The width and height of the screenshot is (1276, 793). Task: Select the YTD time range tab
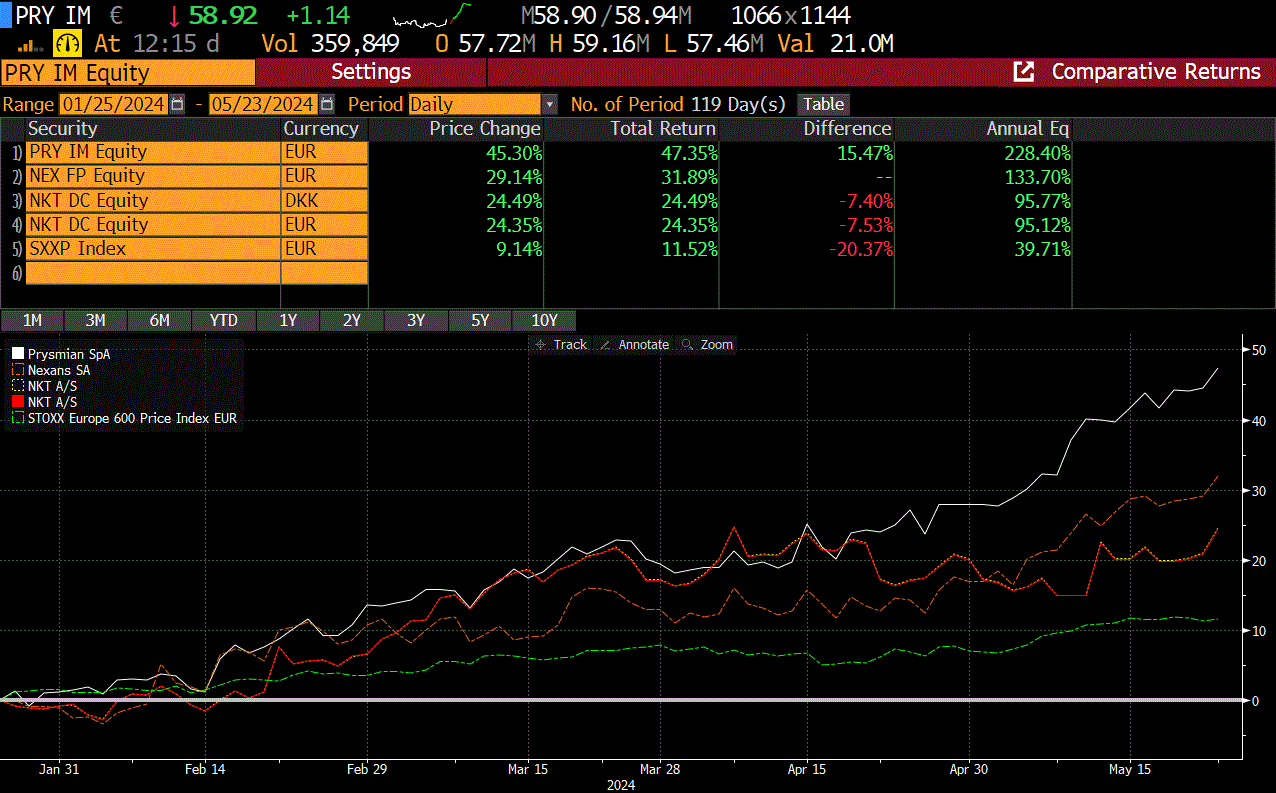[x=223, y=321]
